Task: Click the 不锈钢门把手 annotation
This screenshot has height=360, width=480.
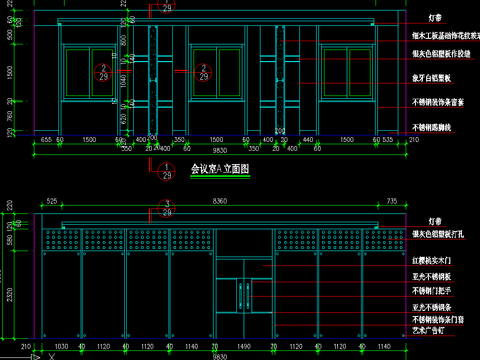Action: click(431, 291)
